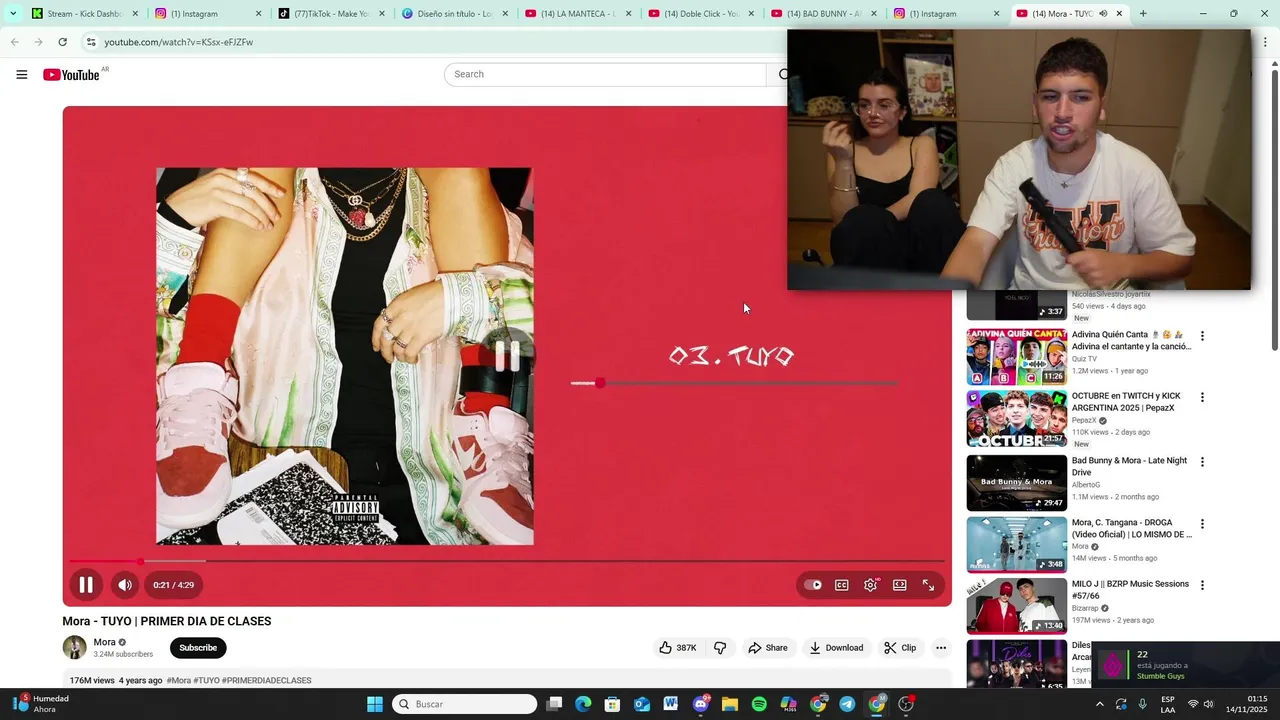The image size is (1280, 720).
Task: View site information icon in address bar
Action: 91,42
